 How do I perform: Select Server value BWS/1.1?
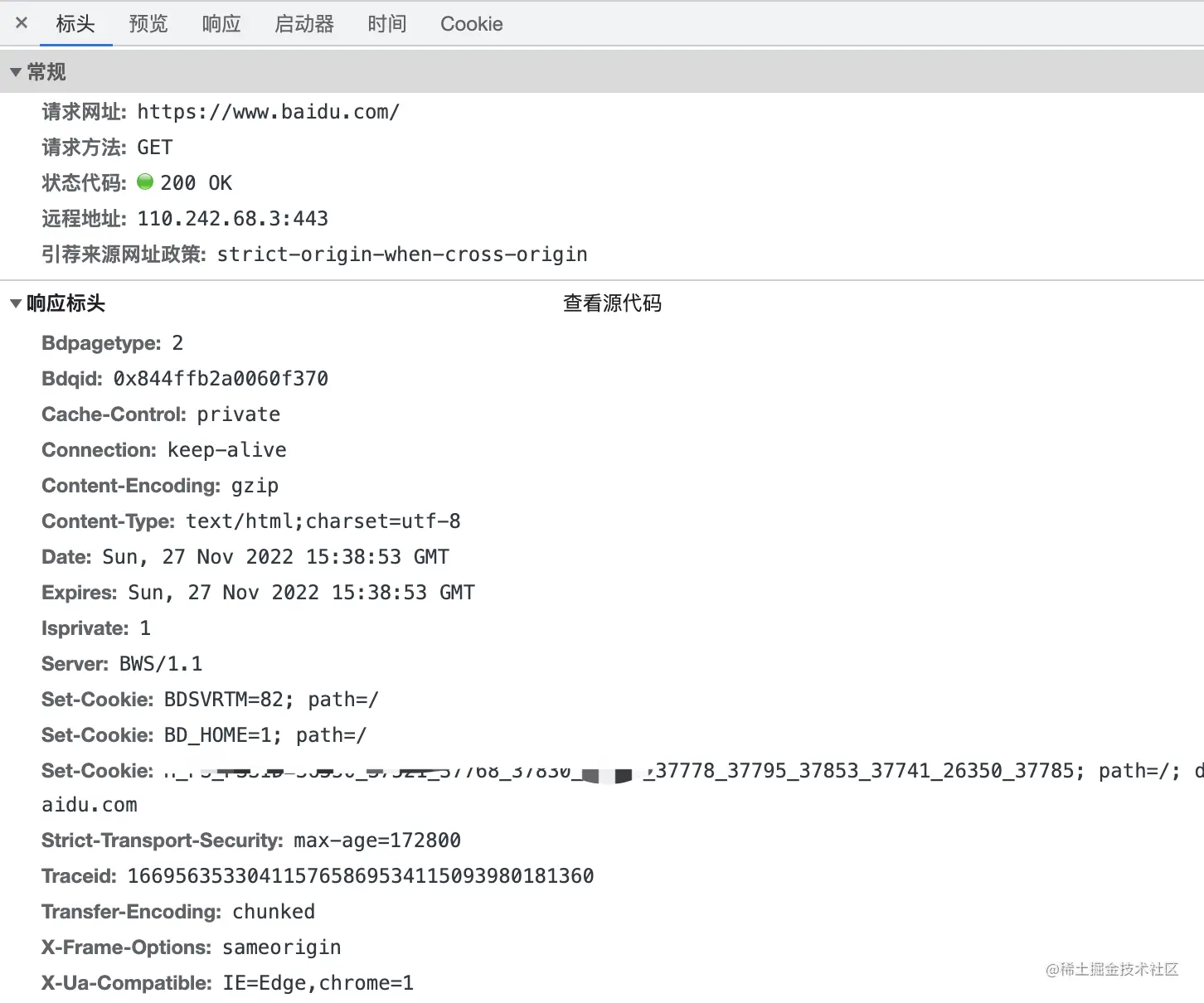[x=161, y=664]
